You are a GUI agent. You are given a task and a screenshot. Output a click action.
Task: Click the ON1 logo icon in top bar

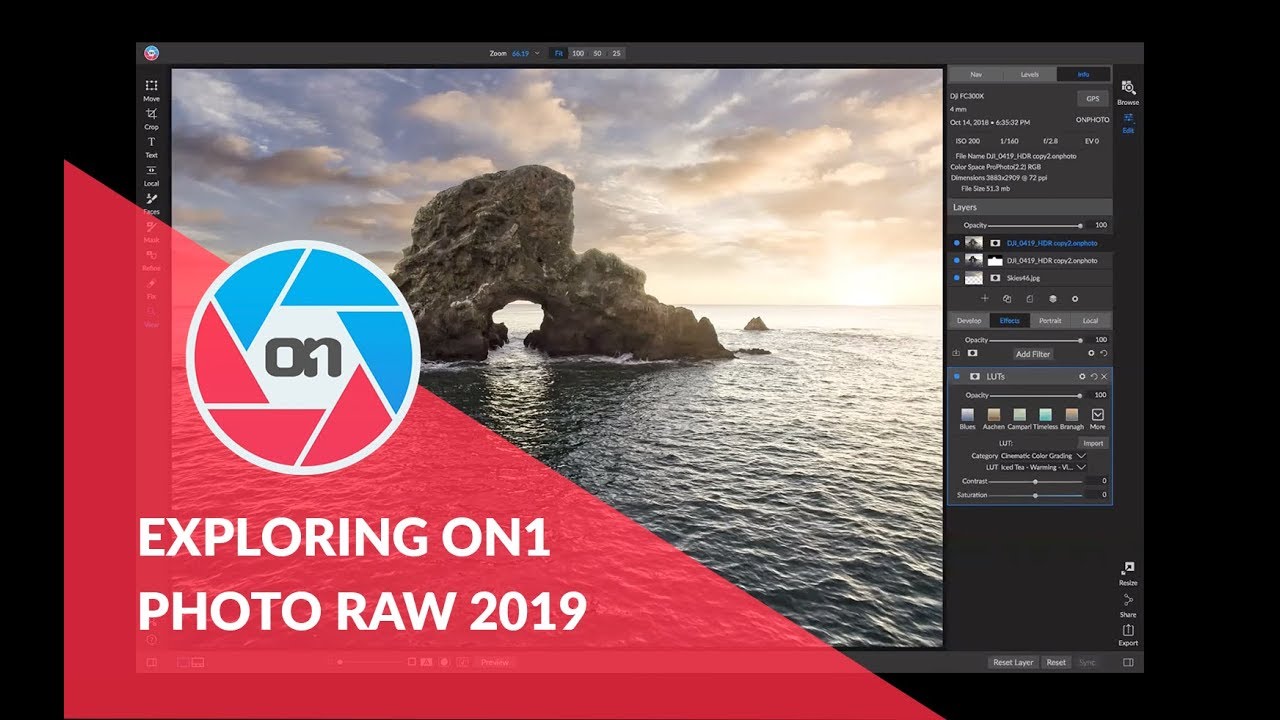pyautogui.click(x=151, y=53)
